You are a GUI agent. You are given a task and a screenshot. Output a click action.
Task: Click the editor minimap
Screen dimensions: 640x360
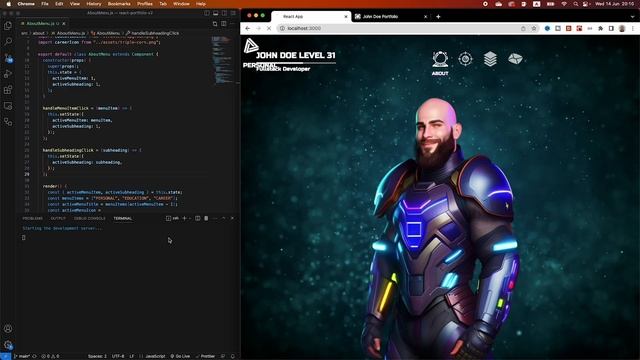pyautogui.click(x=222, y=60)
